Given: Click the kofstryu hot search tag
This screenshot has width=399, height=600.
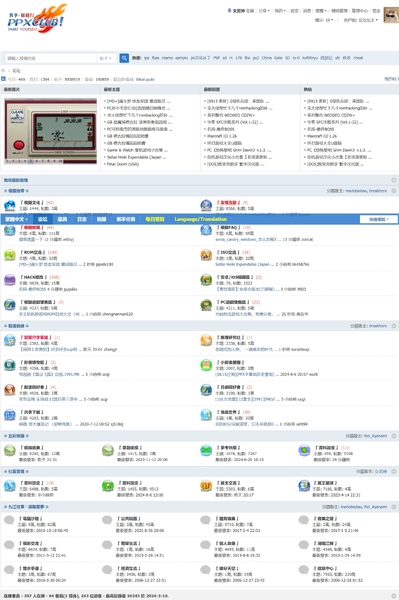Looking at the screenshot, I should point(310,58).
